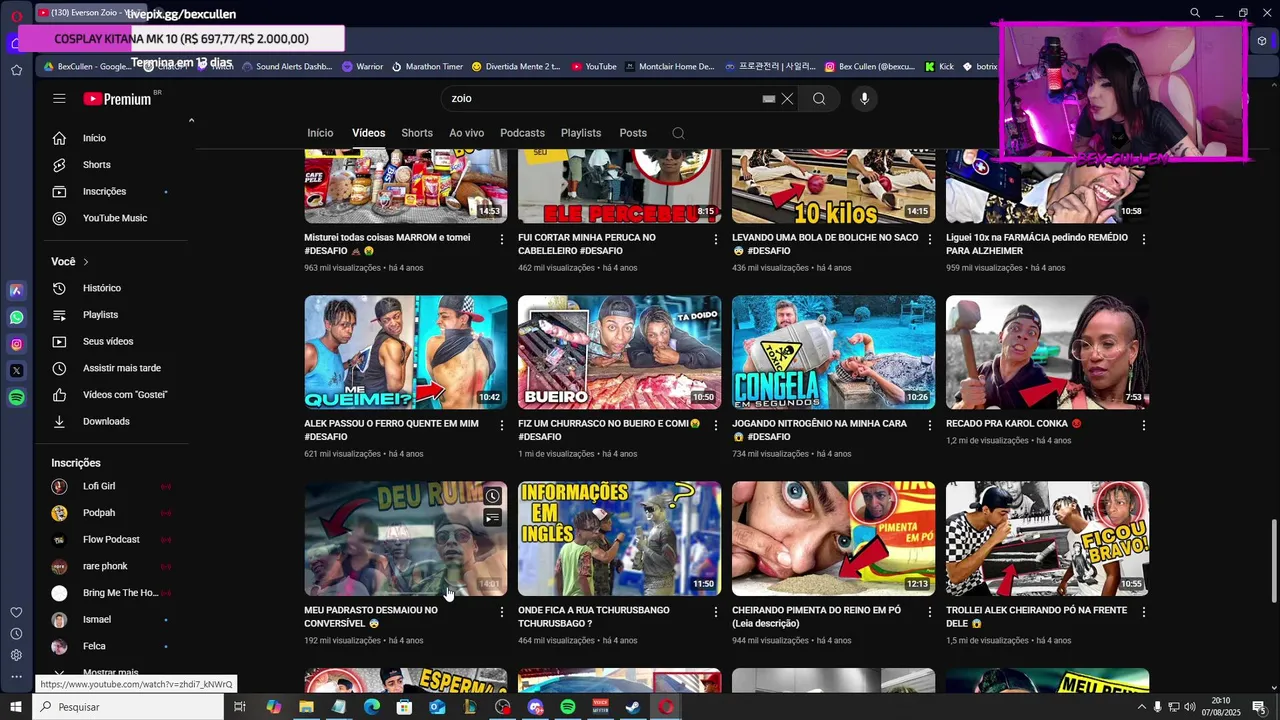This screenshot has width=1280, height=720.
Task: Open the Ao vivo channel tab
Action: point(466,133)
